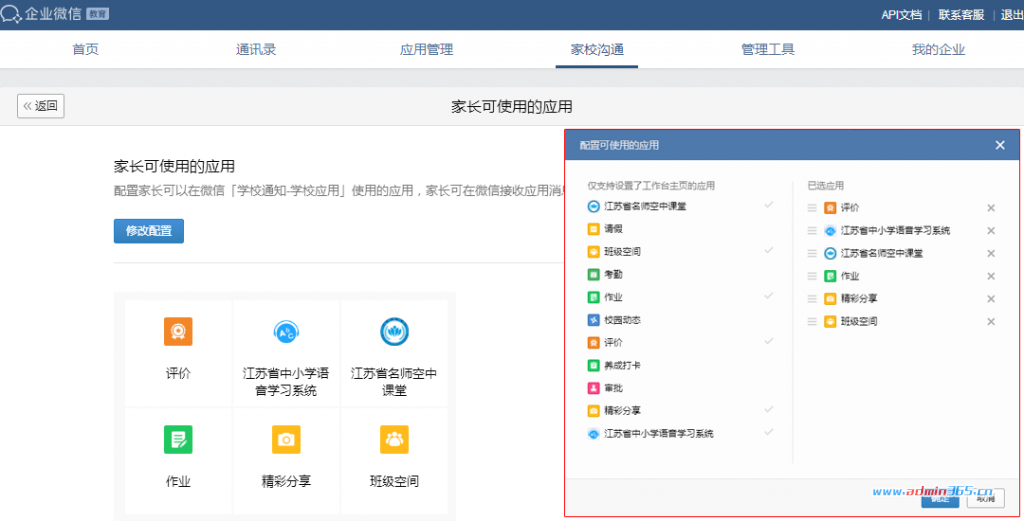Open the 我的企业 tab
This screenshot has width=1024, height=521.
(938, 50)
